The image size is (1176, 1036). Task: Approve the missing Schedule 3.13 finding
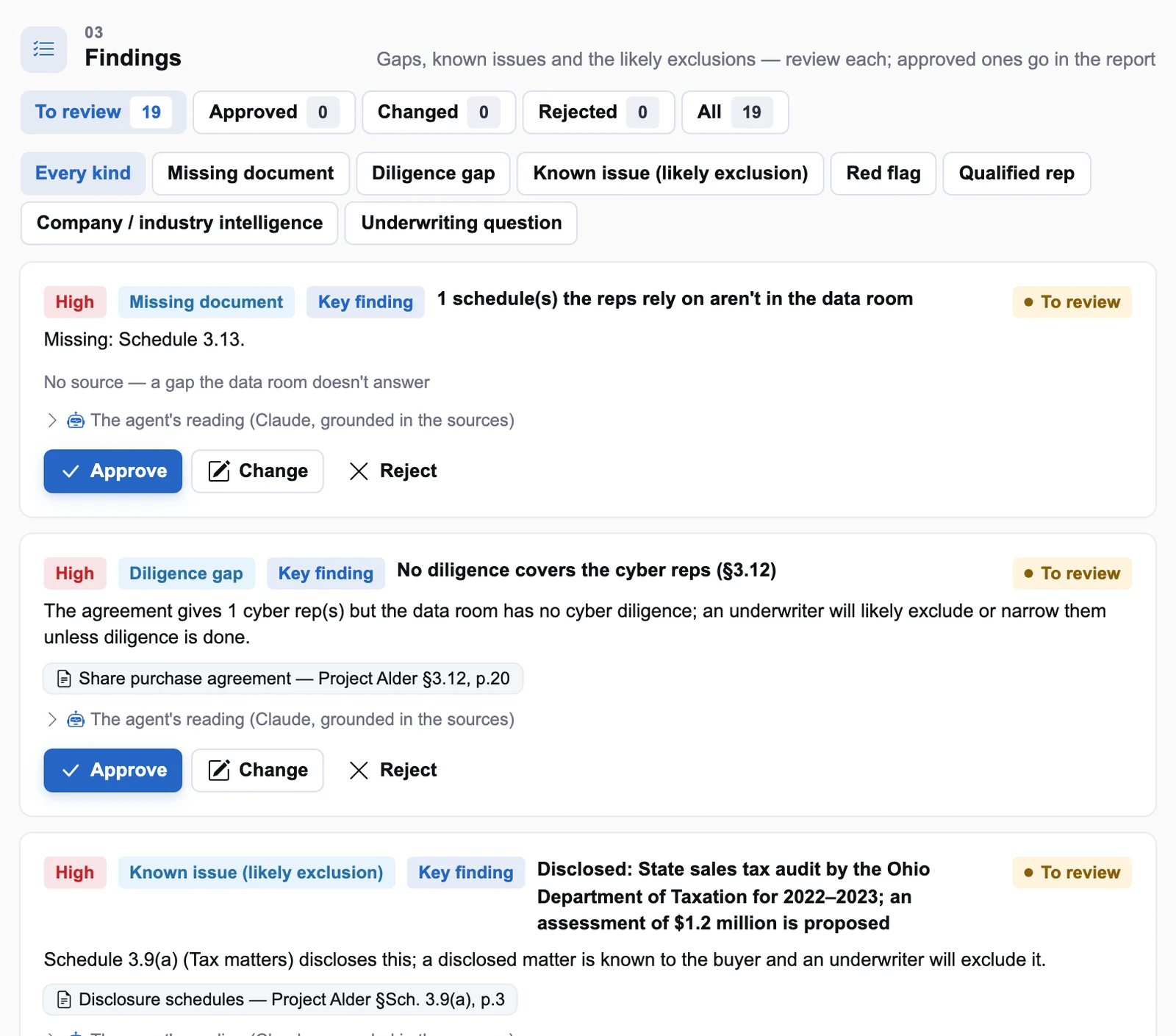113,471
